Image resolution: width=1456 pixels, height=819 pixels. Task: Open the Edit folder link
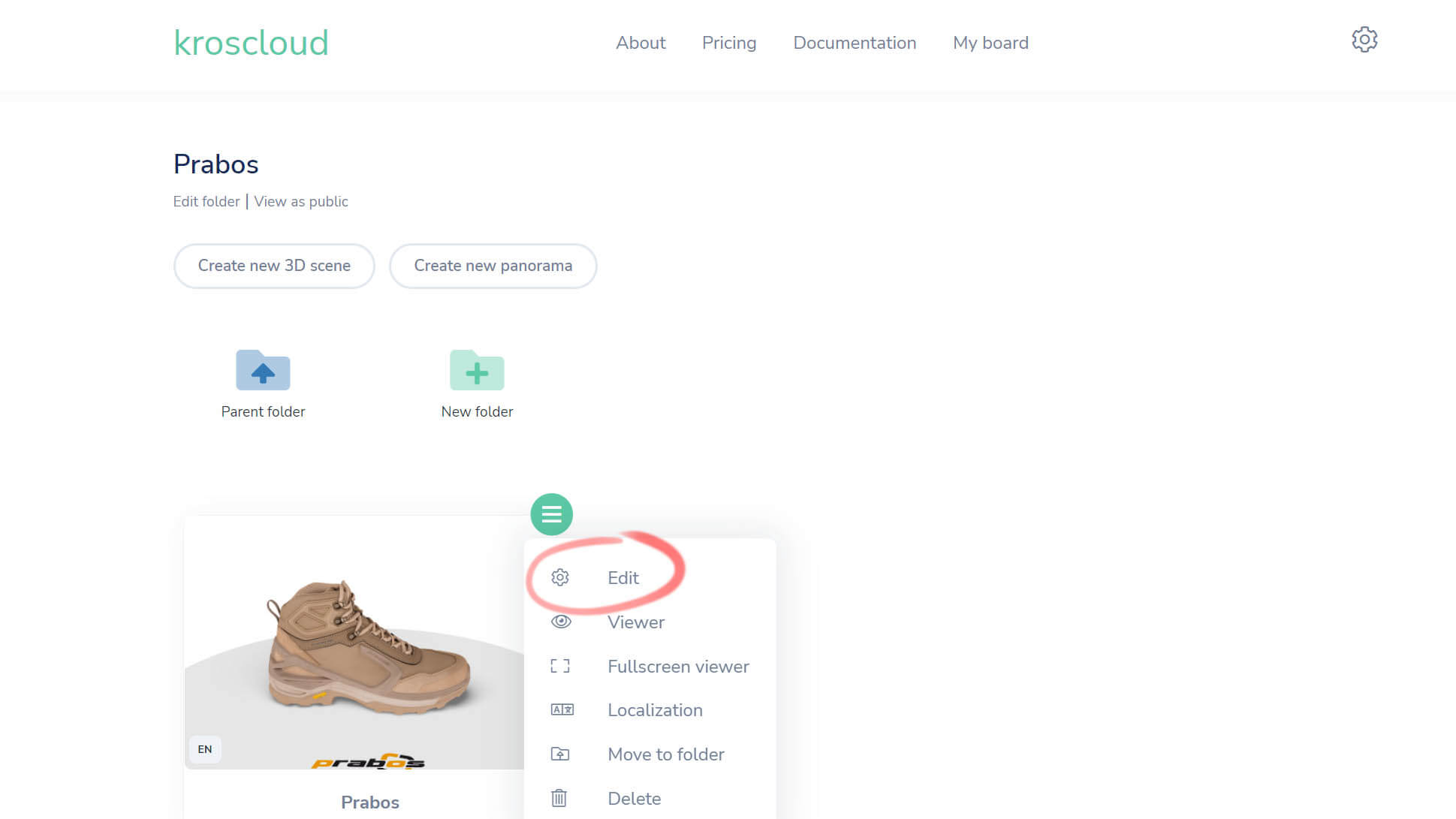tap(206, 201)
